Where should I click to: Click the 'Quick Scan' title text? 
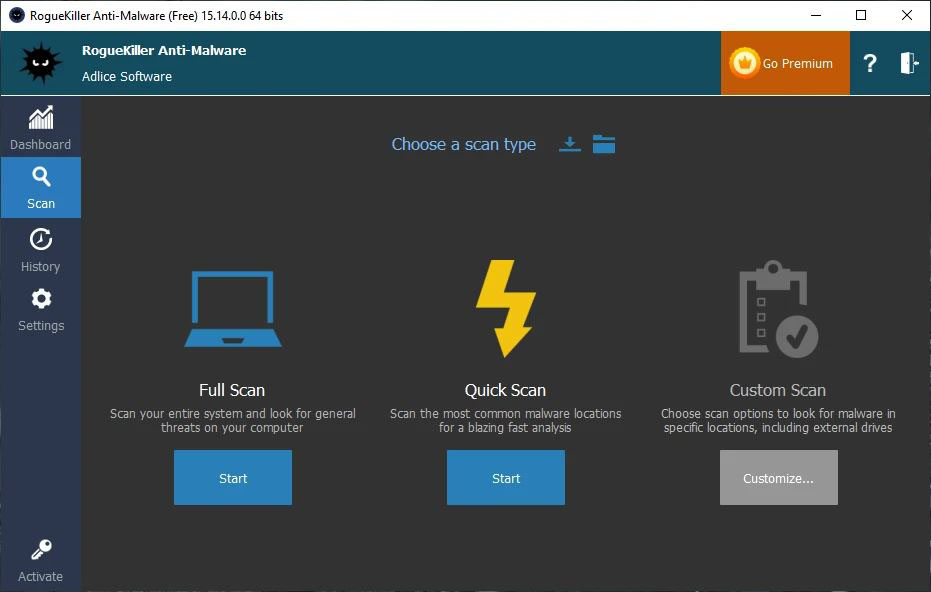click(505, 390)
